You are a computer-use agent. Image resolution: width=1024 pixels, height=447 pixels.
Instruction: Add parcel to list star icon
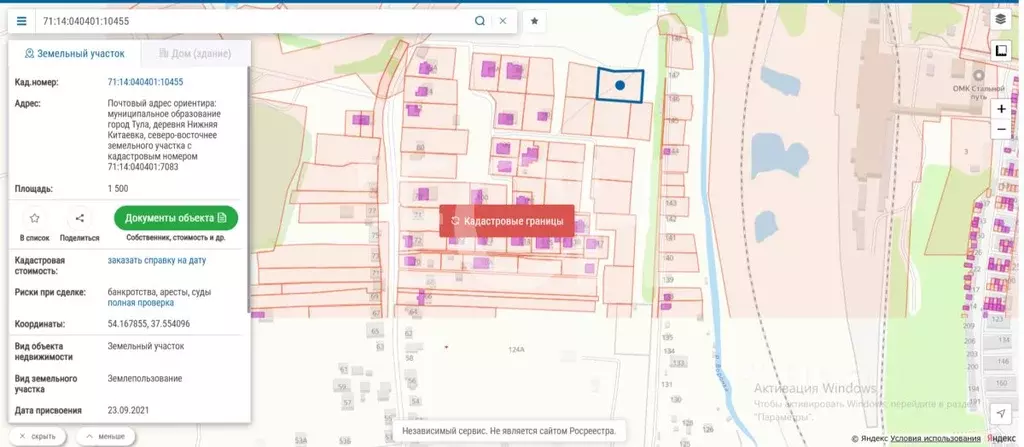tap(35, 218)
